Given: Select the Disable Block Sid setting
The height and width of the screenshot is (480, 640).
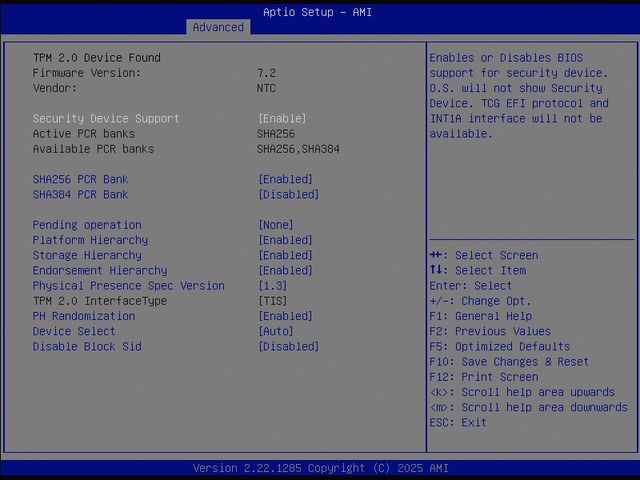Looking at the screenshot, I should tap(87, 347).
